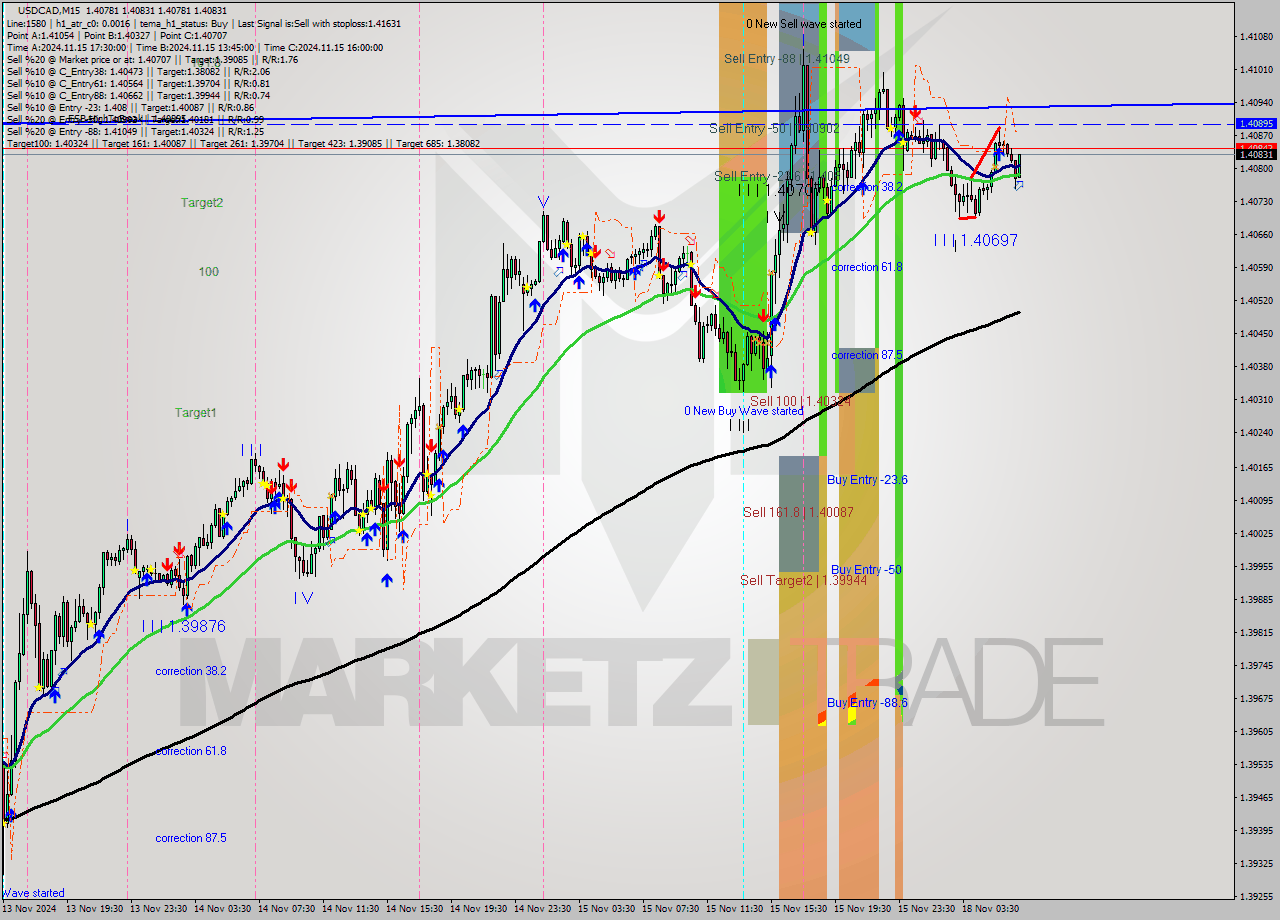The image size is (1280, 920).
Task: Select the 'Buy Entry -88.6' label
Action: coord(867,703)
